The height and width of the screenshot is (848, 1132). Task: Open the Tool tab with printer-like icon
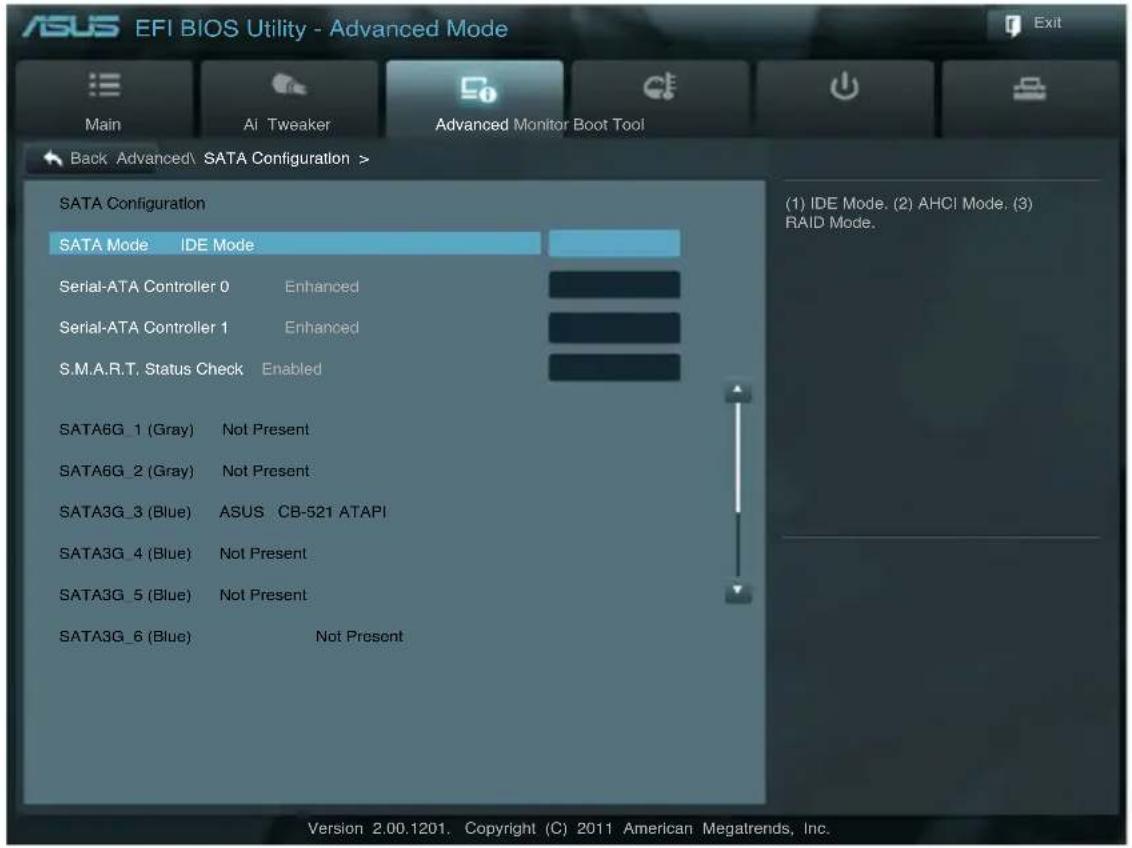[1030, 99]
